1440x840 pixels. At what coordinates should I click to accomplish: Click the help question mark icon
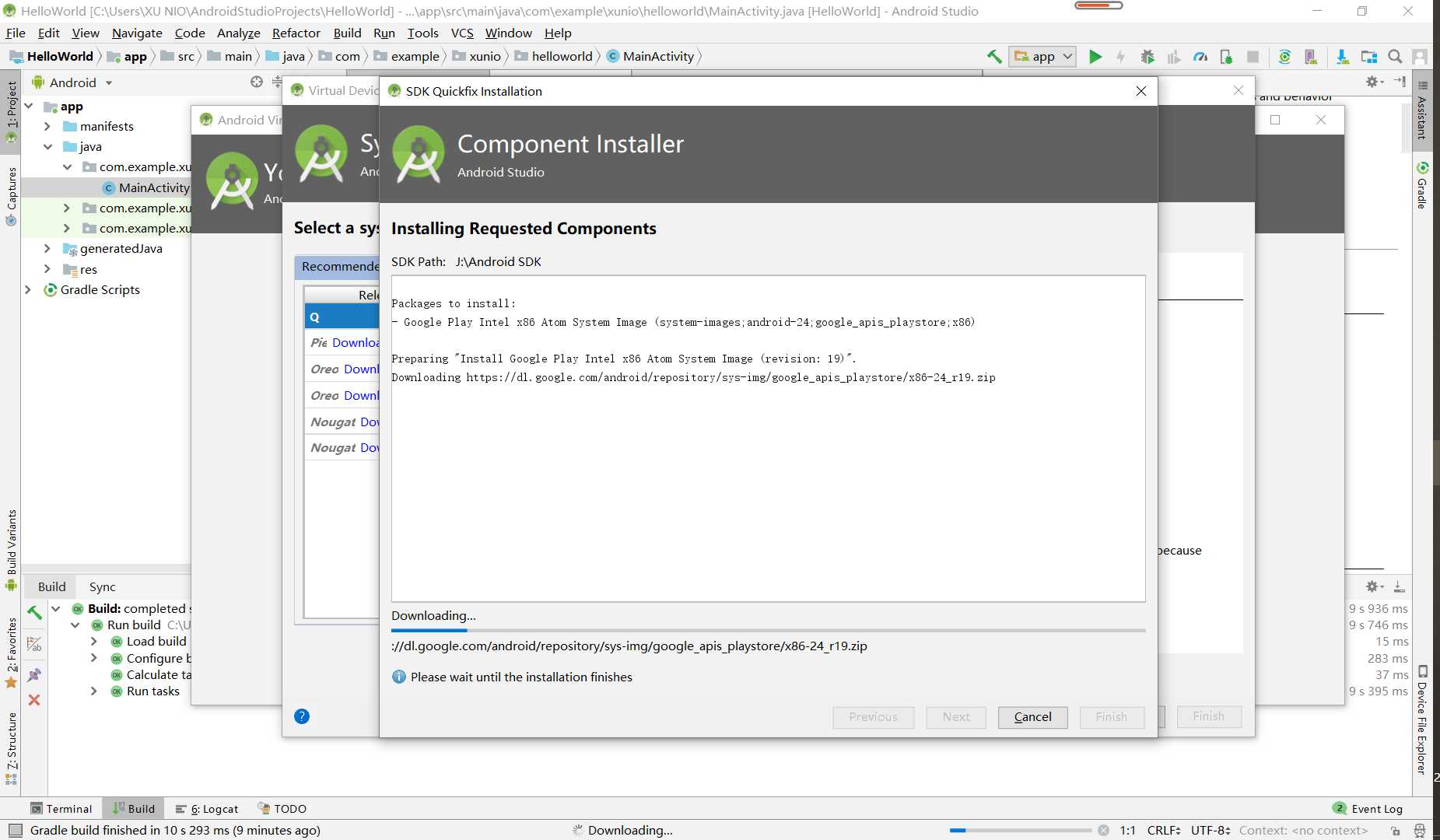(x=302, y=716)
